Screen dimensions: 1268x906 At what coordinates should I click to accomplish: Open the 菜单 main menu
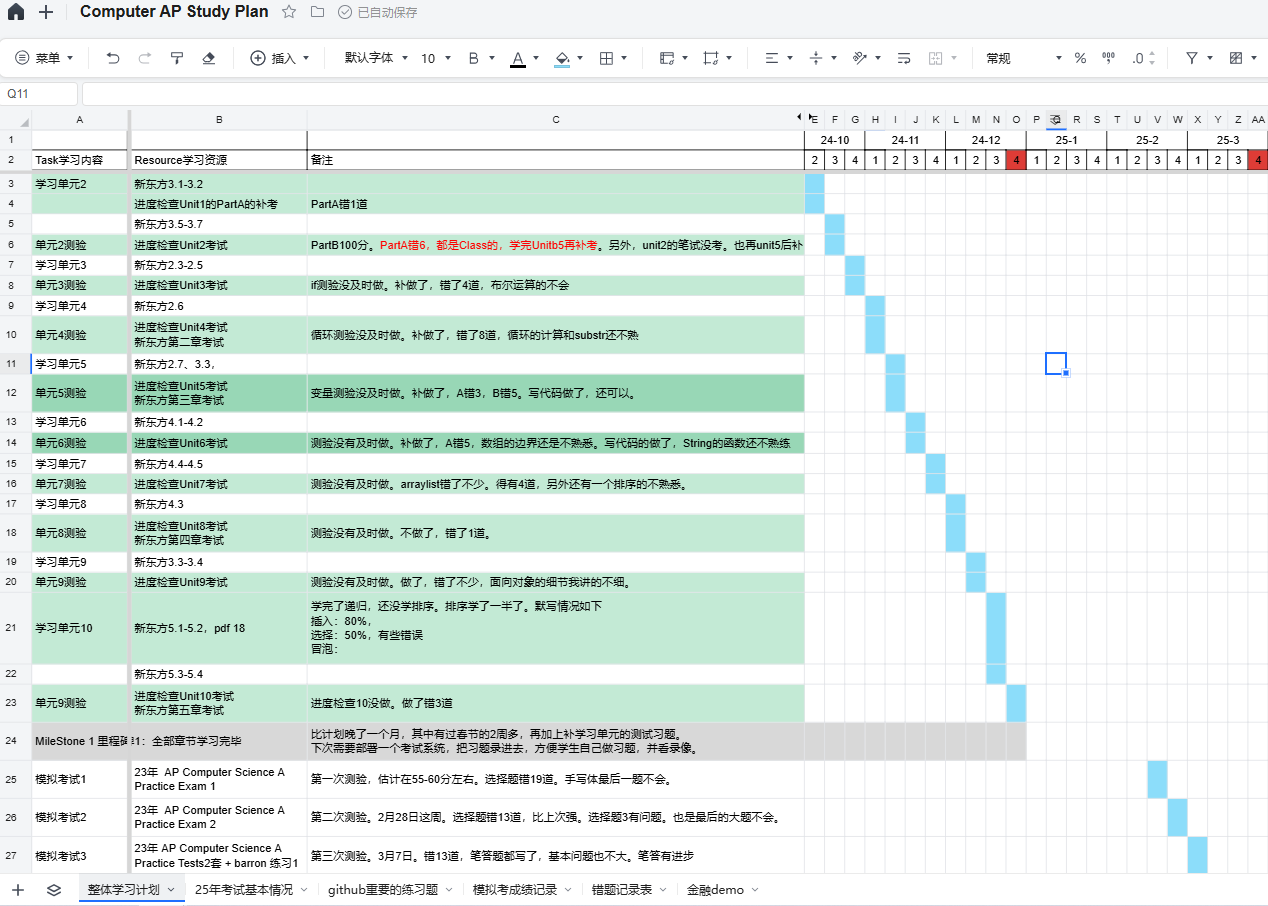pos(45,59)
